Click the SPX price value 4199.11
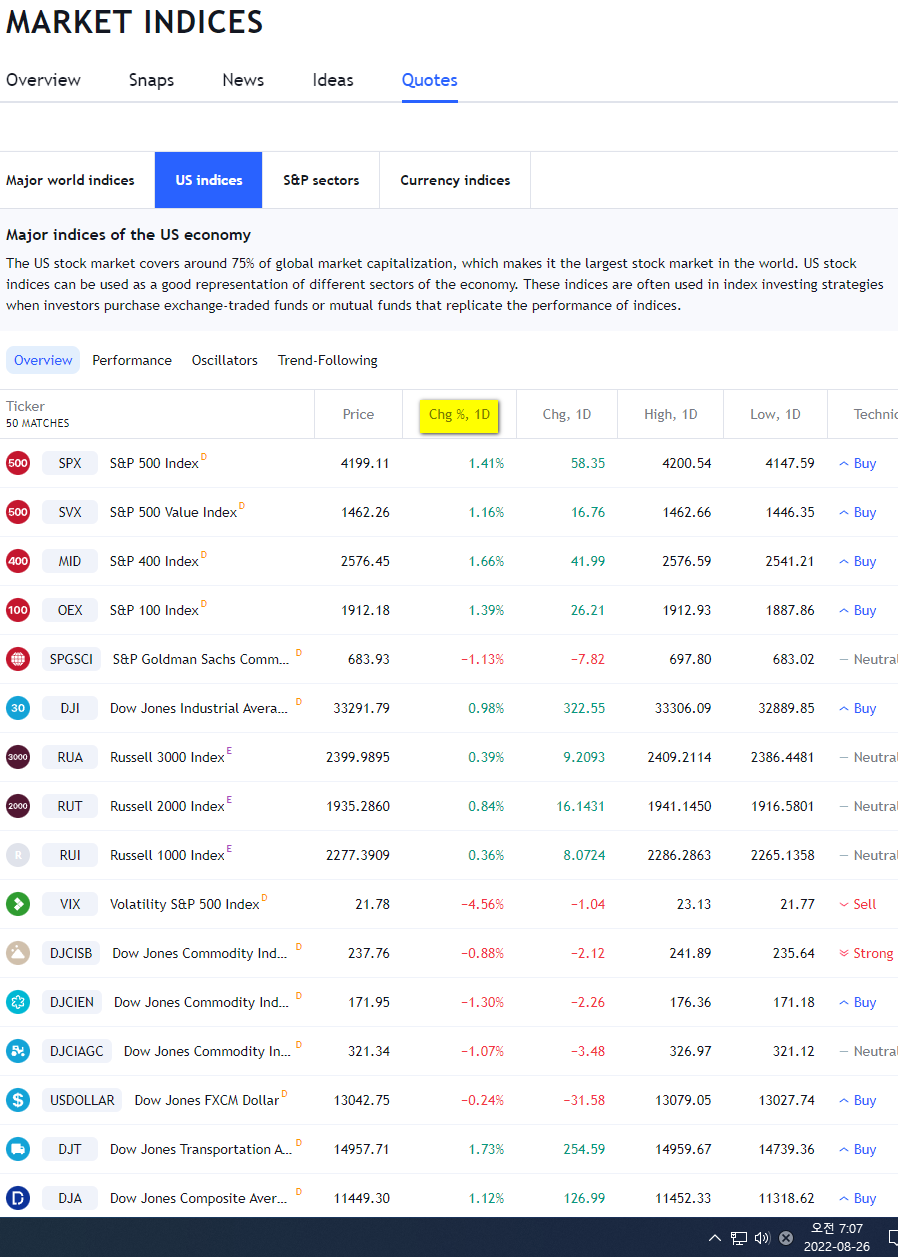Image resolution: width=898 pixels, height=1257 pixels. [365, 463]
